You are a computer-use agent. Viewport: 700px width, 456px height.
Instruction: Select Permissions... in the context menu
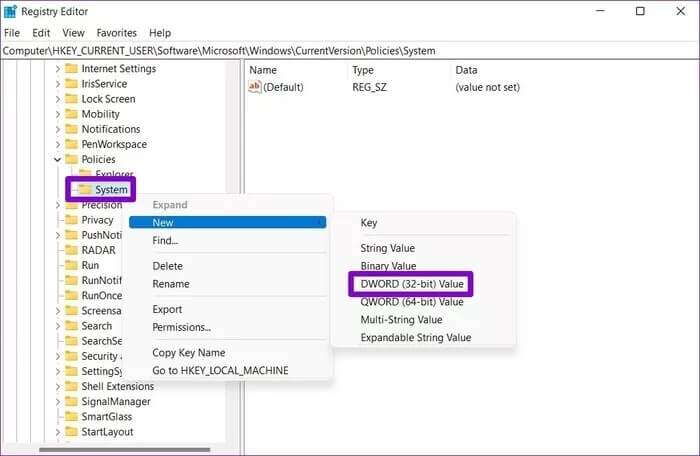[x=181, y=327]
